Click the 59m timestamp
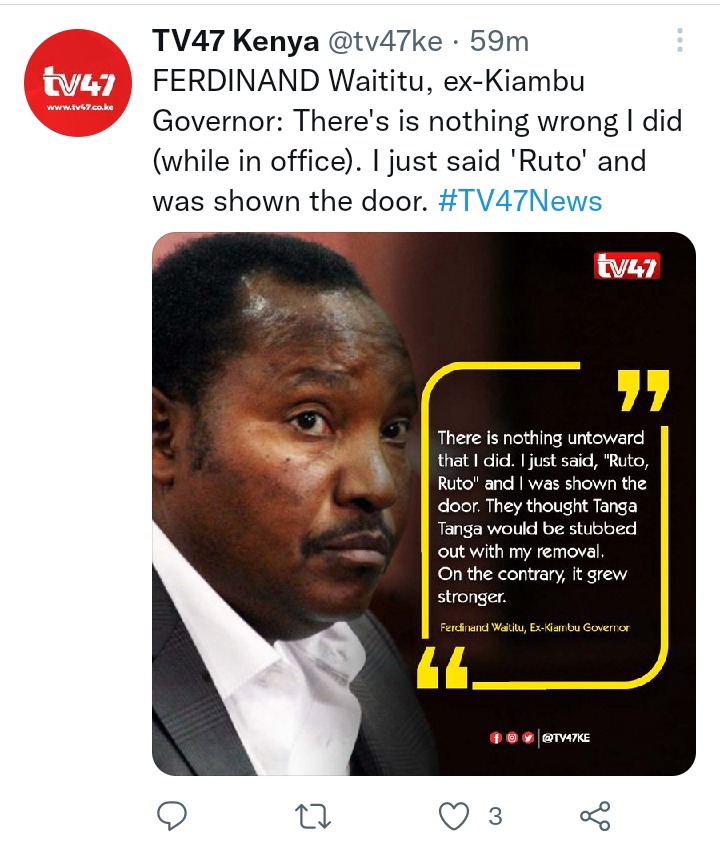The height and width of the screenshot is (856, 720). click(499, 41)
